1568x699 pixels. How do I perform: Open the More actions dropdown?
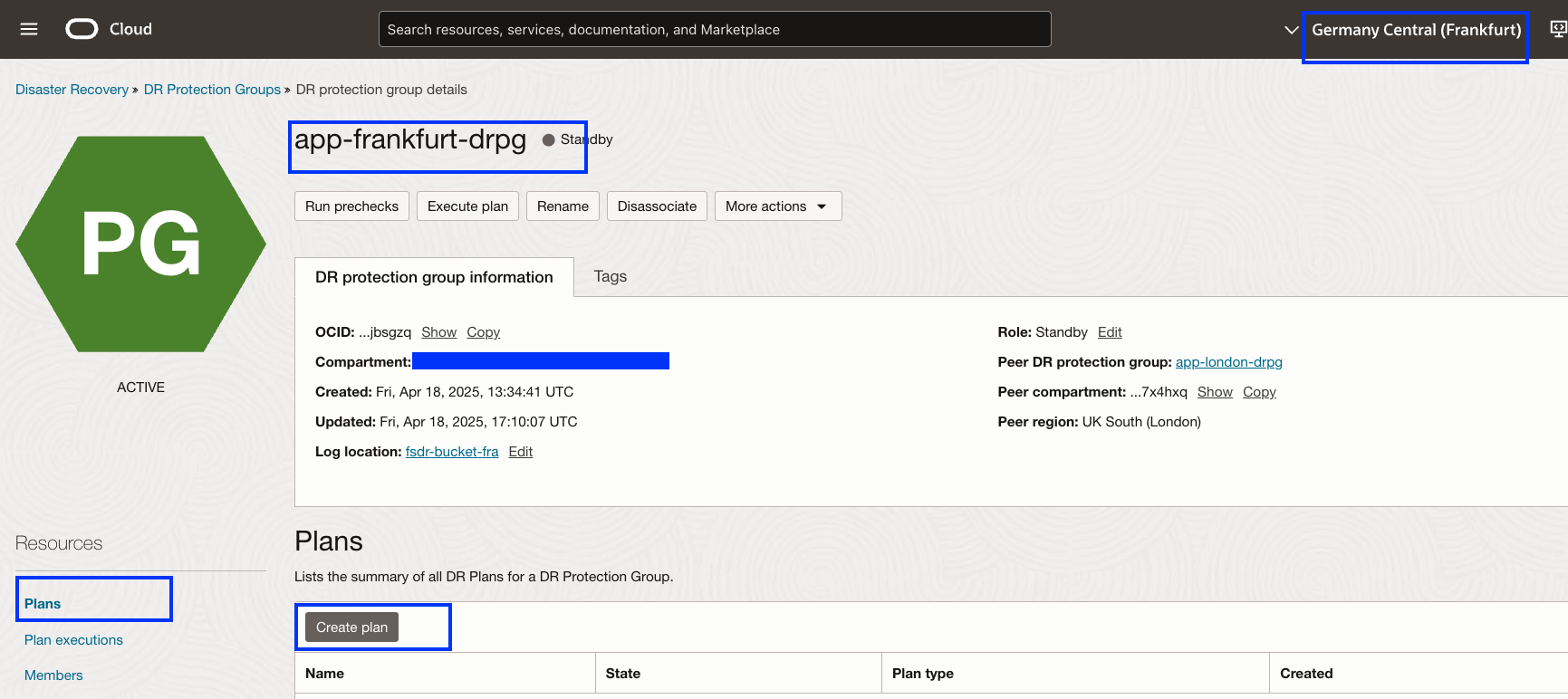click(778, 206)
